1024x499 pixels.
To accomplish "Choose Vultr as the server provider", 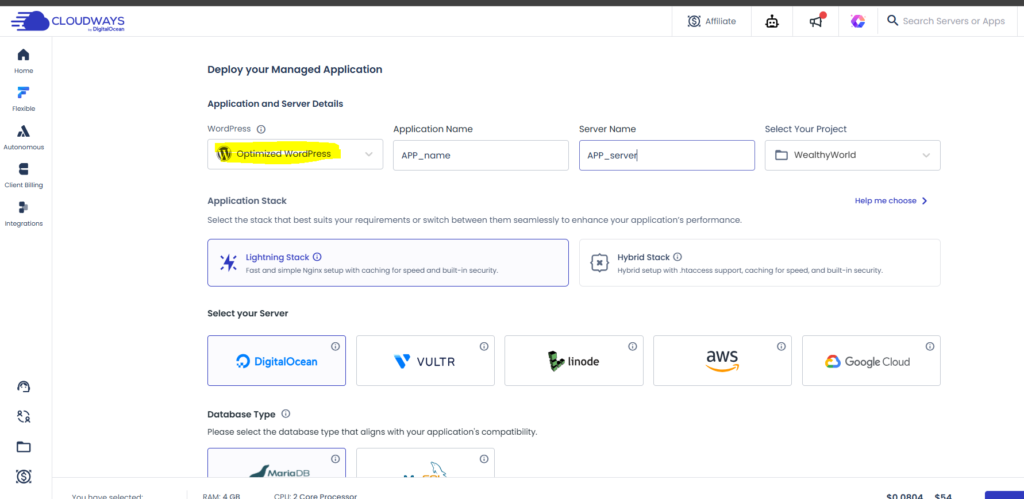I will 424,361.
